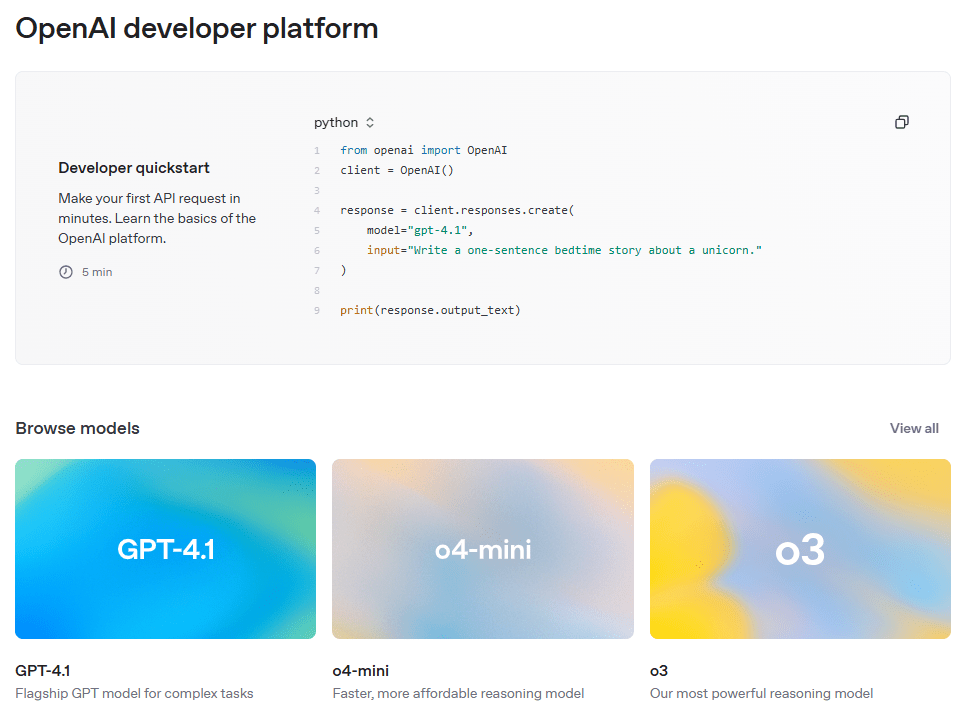
Task: Click the print(response.output_text) code line
Action: pyautogui.click(x=430, y=310)
